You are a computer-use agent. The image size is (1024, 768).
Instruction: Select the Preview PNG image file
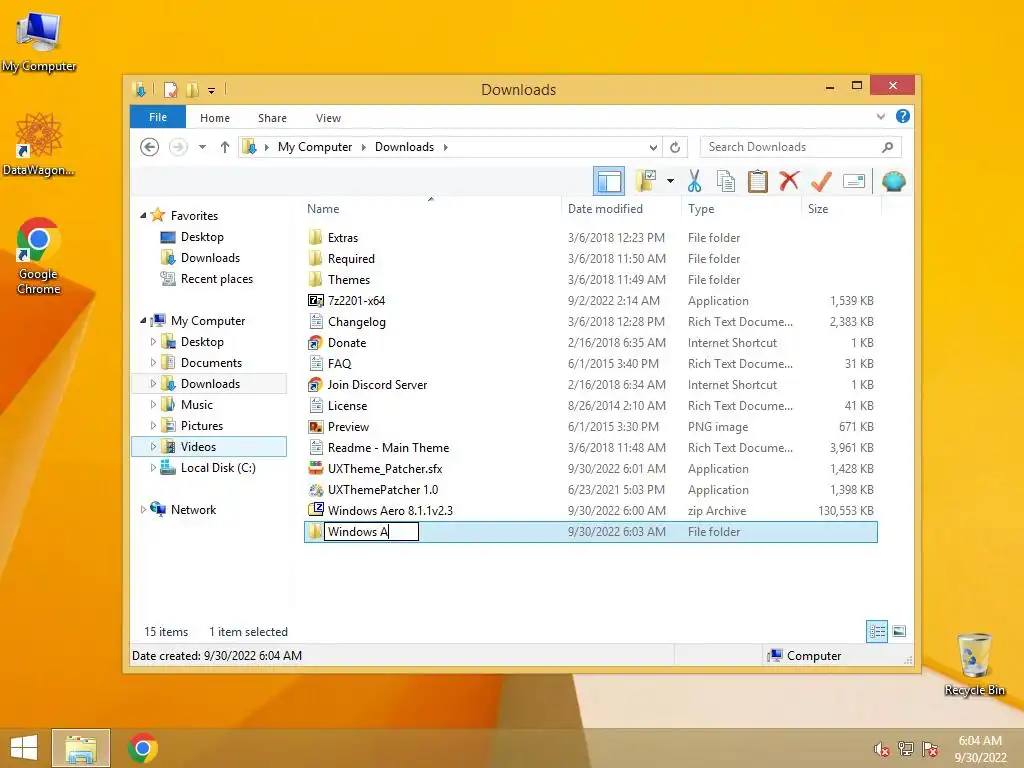tap(591, 426)
